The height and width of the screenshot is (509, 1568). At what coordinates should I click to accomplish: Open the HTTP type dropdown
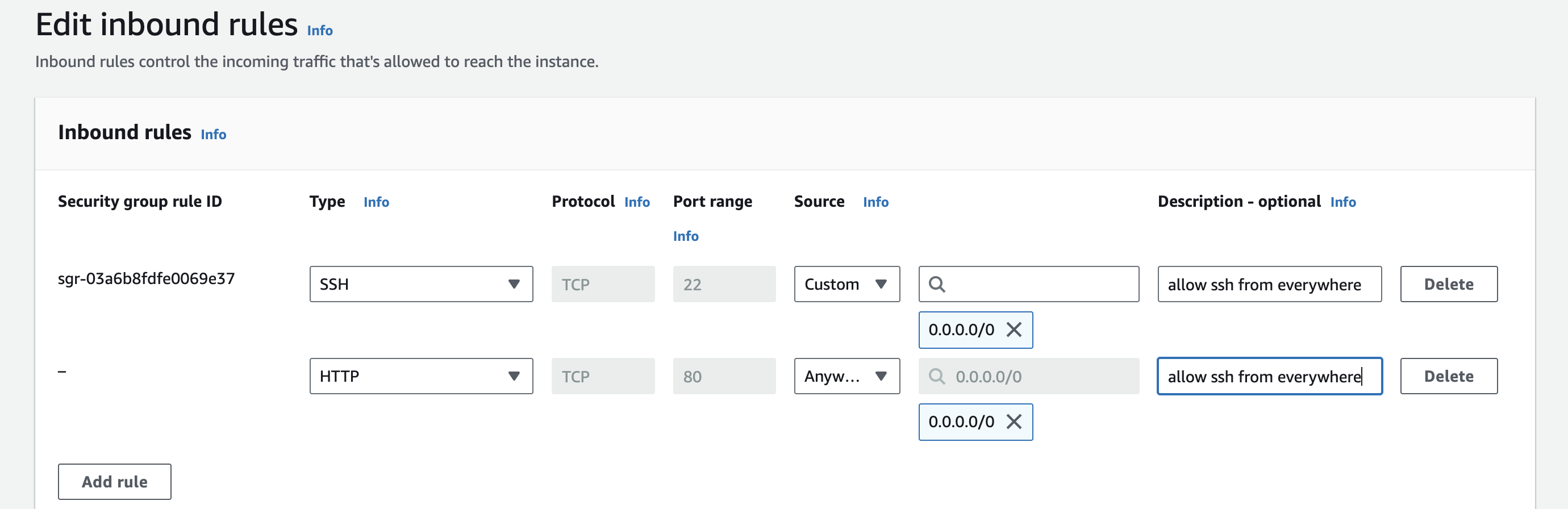(x=420, y=376)
